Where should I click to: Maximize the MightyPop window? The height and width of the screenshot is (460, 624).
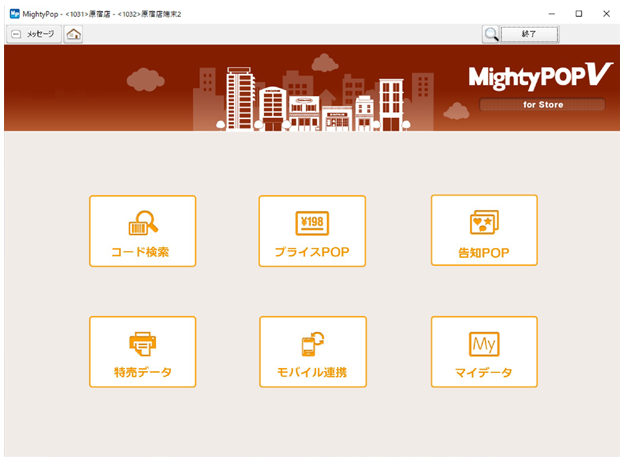(x=578, y=13)
